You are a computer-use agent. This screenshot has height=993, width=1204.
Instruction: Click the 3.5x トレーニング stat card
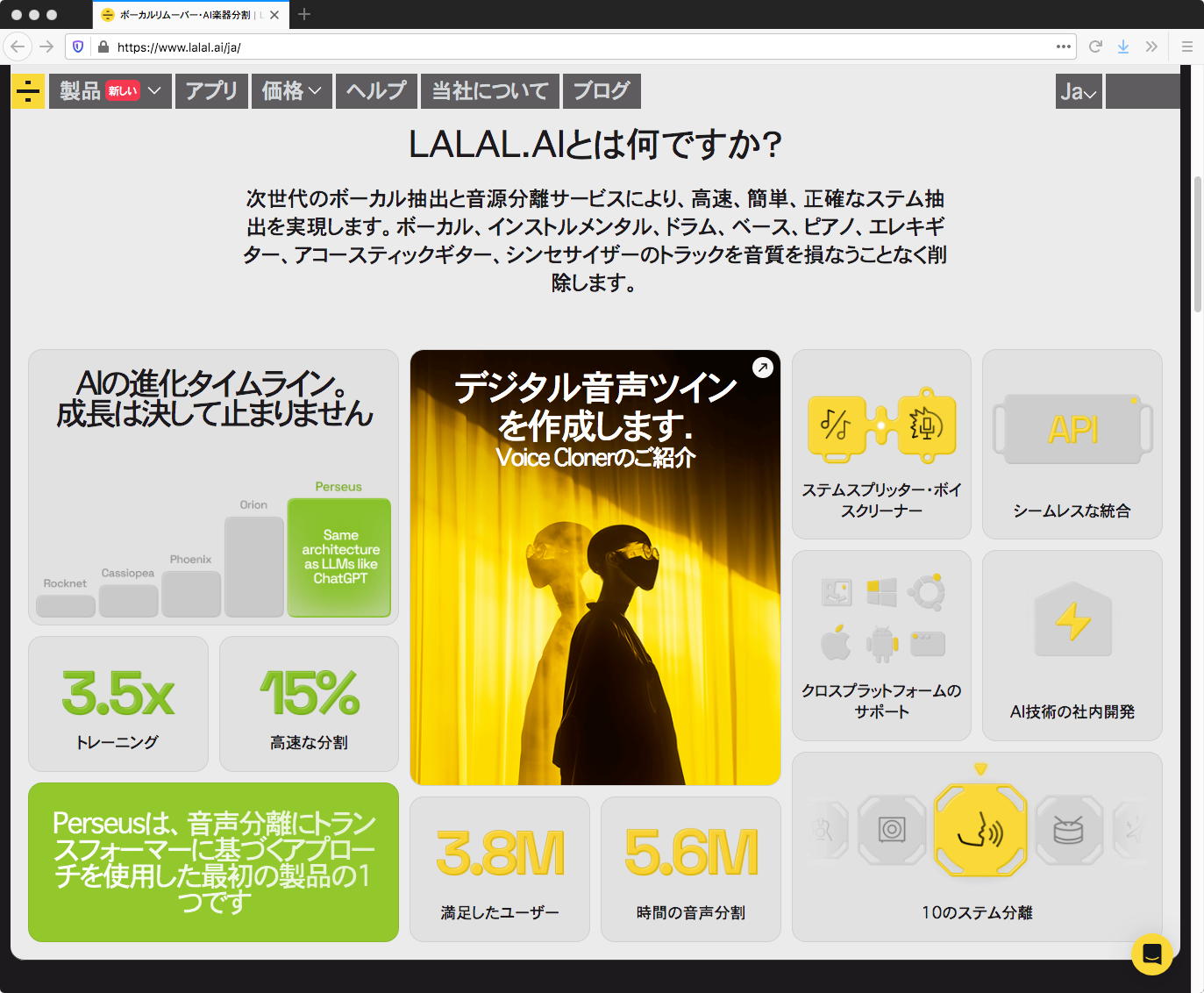(x=118, y=704)
